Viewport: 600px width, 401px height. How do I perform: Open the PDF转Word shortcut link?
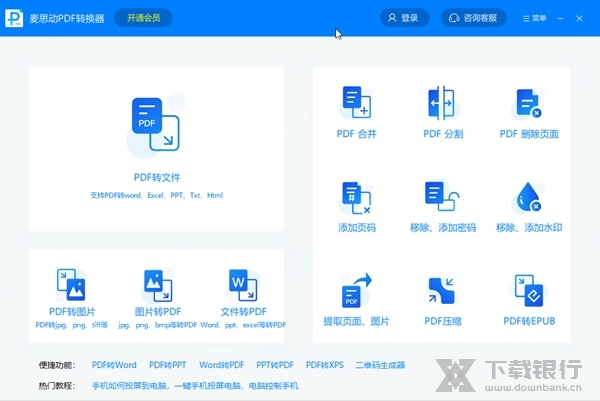coord(114,365)
